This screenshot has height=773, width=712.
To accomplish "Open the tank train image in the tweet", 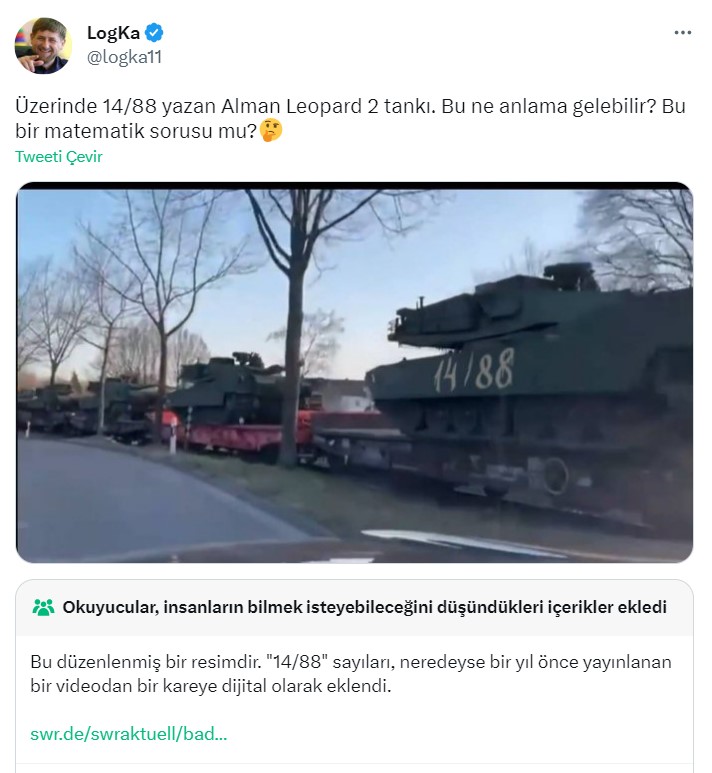I will pyautogui.click(x=355, y=373).
